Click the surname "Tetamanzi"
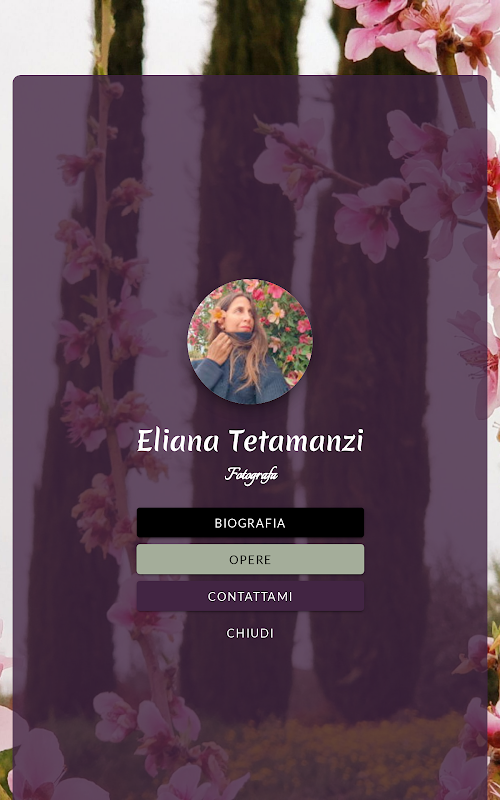Screen dimensions: 500x800 [x=296, y=441]
